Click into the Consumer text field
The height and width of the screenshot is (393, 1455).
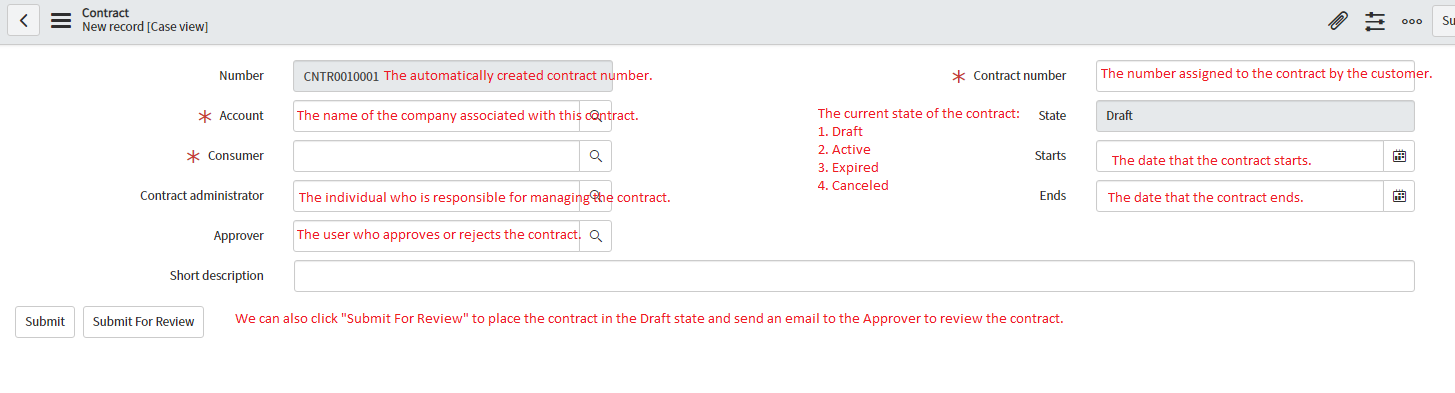437,156
